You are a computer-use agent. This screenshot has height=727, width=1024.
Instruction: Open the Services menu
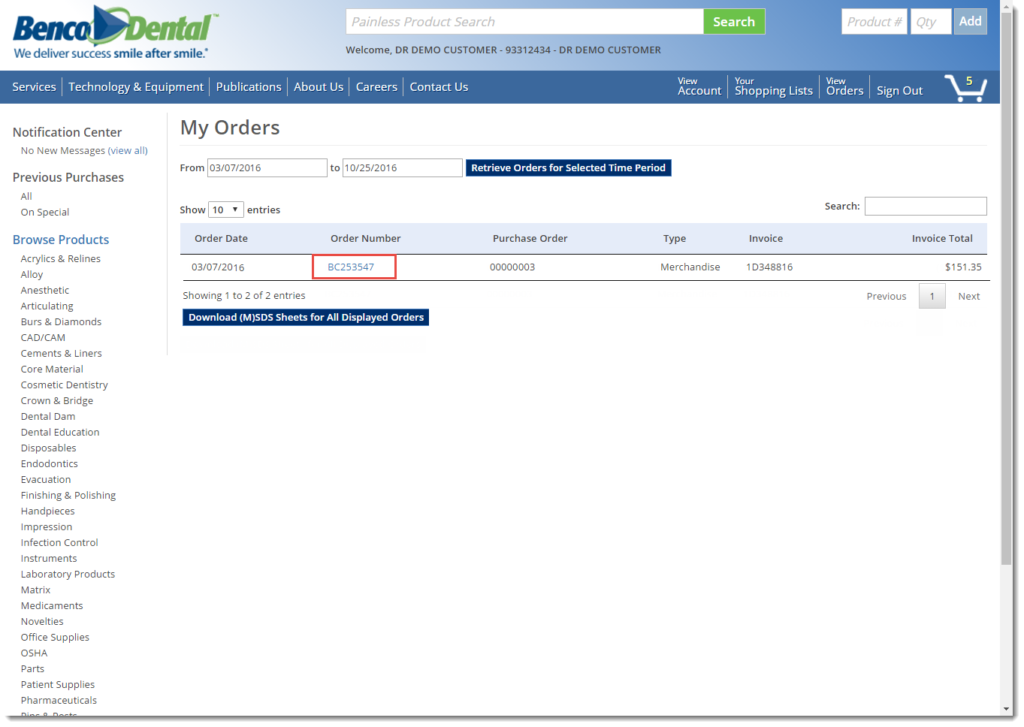(x=33, y=87)
